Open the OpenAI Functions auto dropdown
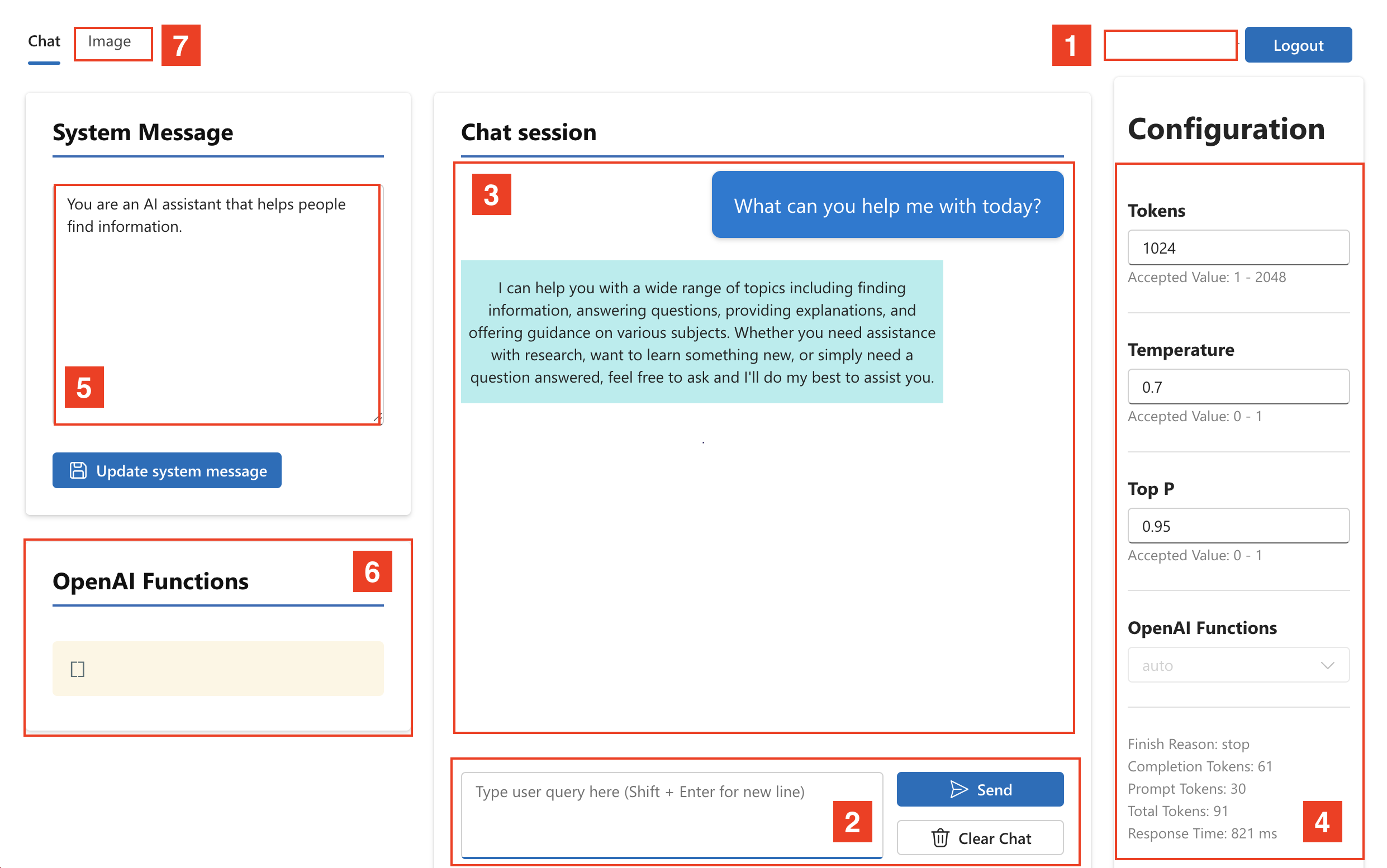 tap(1238, 665)
